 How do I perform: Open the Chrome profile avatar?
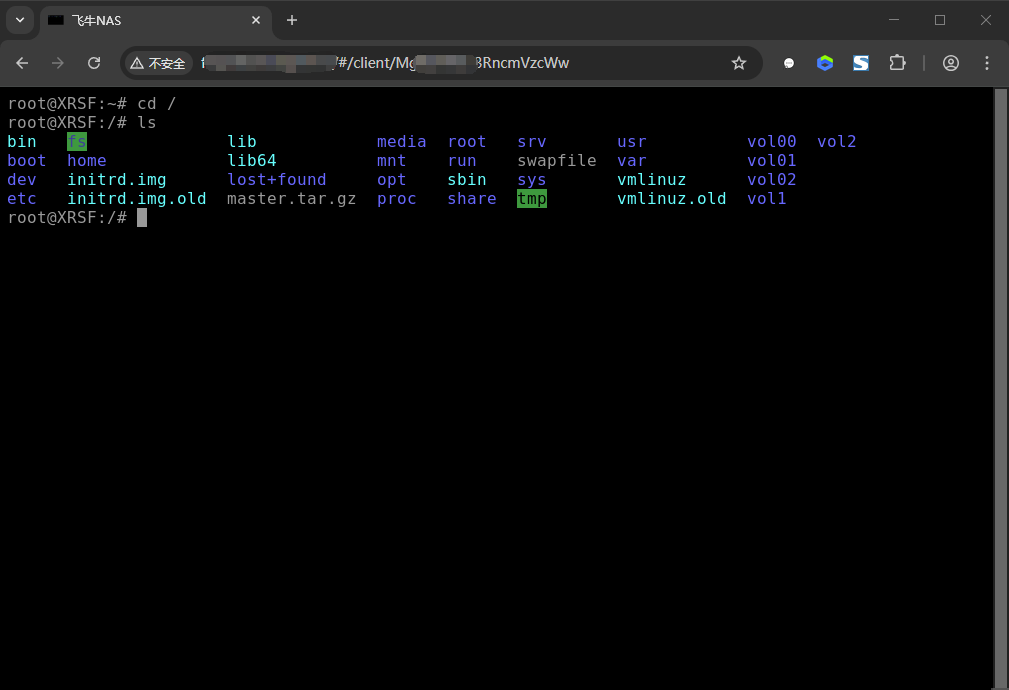(951, 63)
